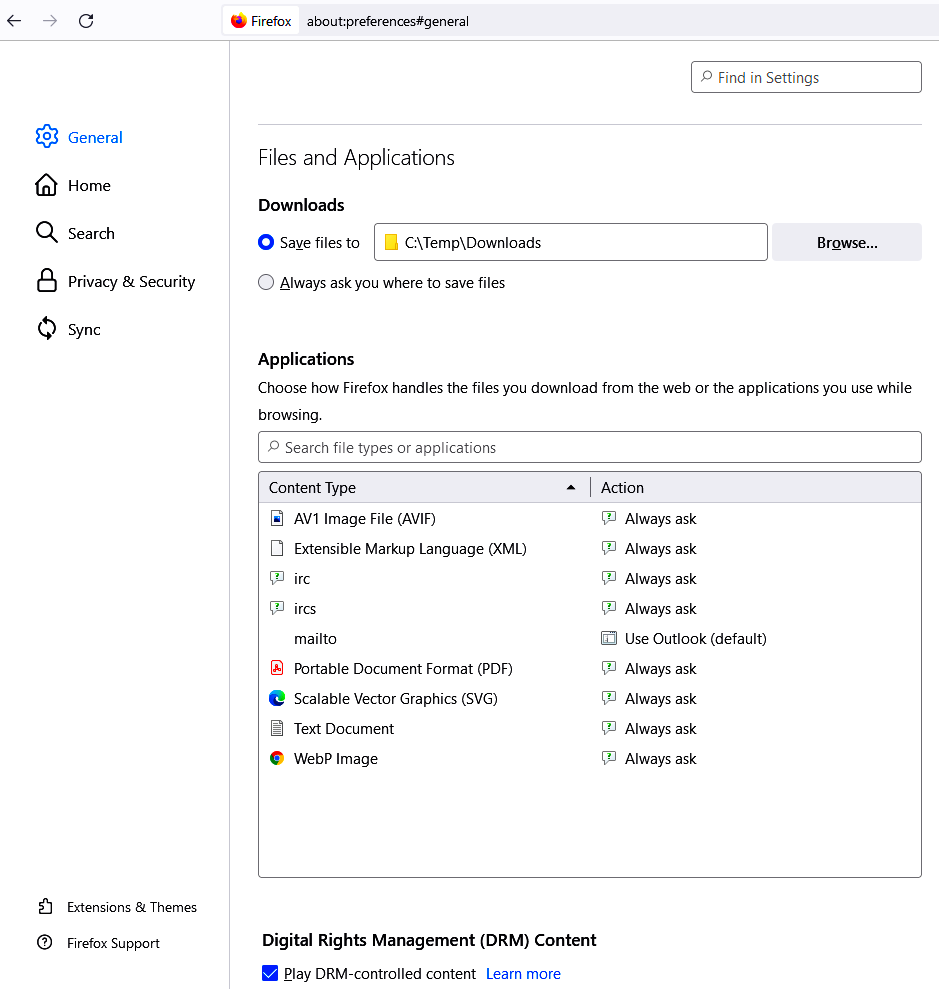Switch to the Home settings category
Viewport: 939px width, 989px height.
tap(89, 185)
